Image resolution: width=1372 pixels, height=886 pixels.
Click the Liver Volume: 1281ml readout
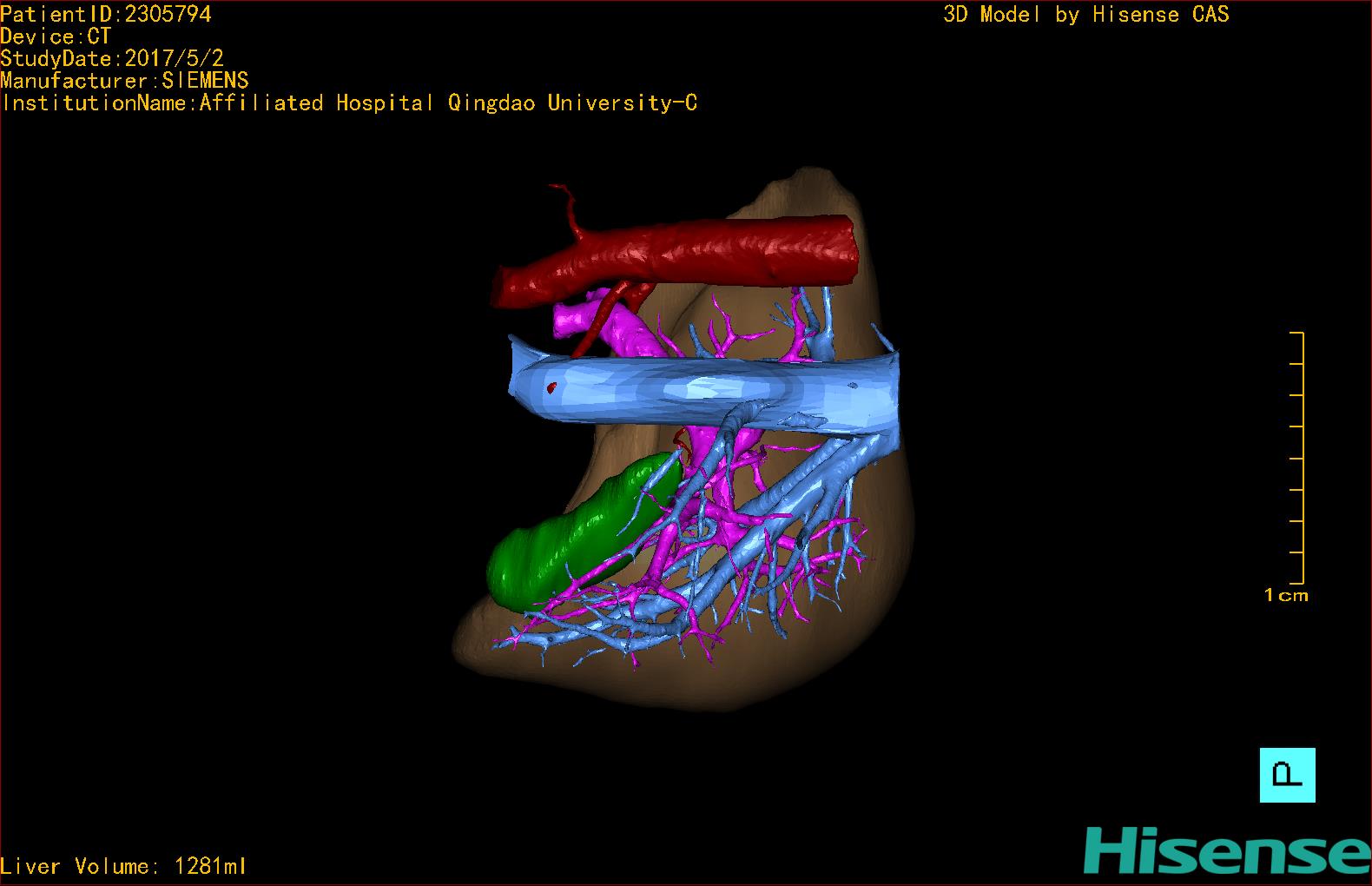click(x=123, y=866)
